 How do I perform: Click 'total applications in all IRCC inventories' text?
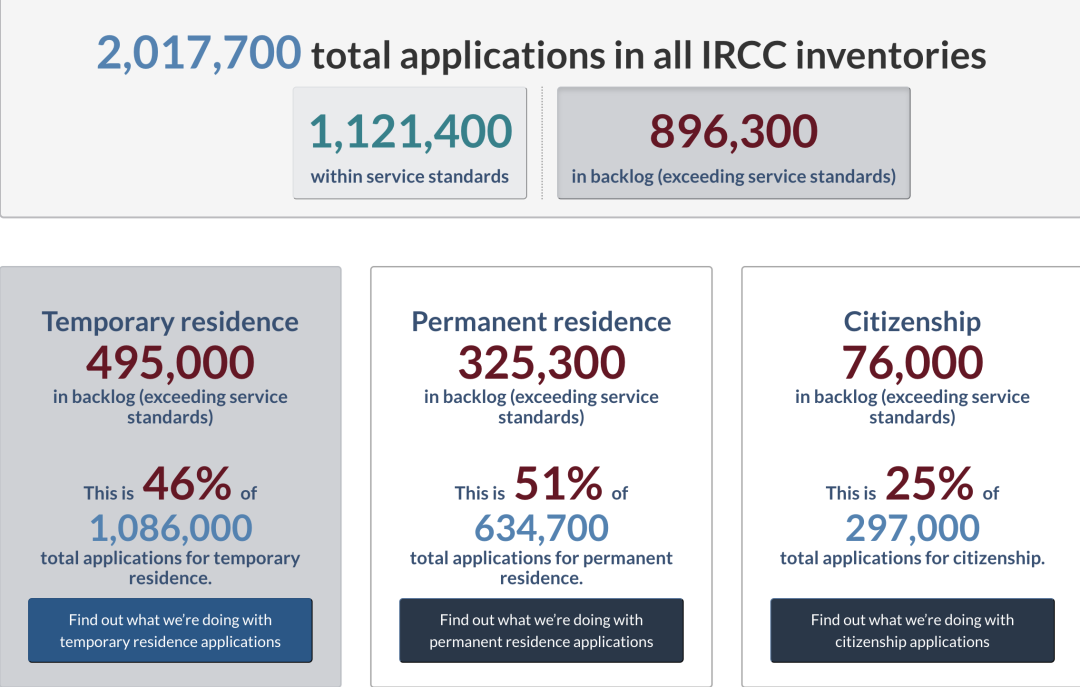[x=649, y=55]
